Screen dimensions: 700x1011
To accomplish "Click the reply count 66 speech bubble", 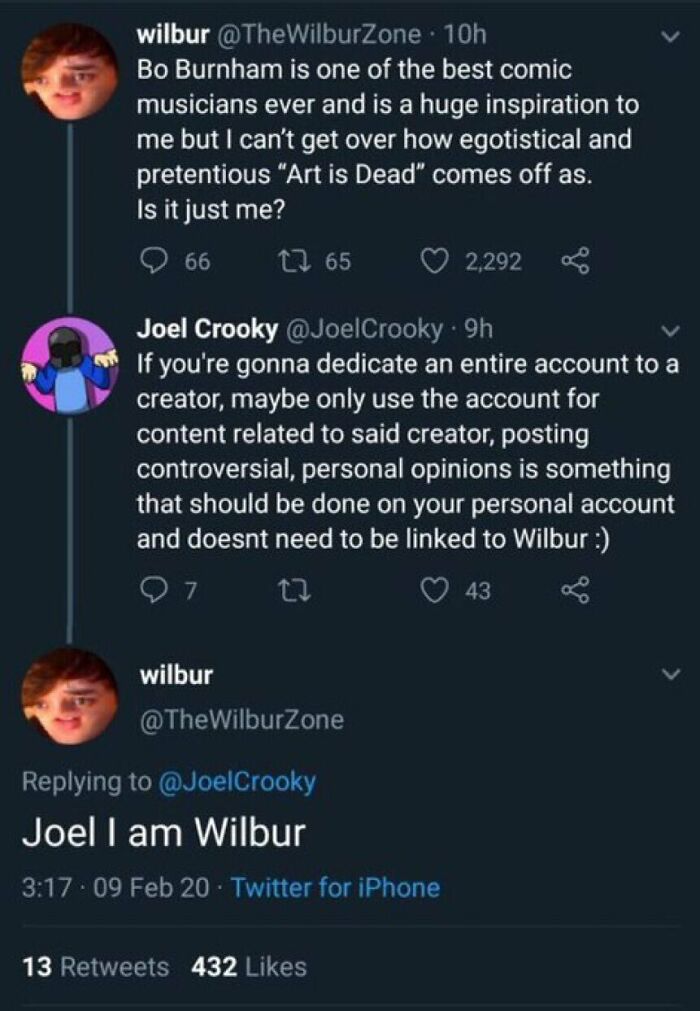I will pos(152,261).
